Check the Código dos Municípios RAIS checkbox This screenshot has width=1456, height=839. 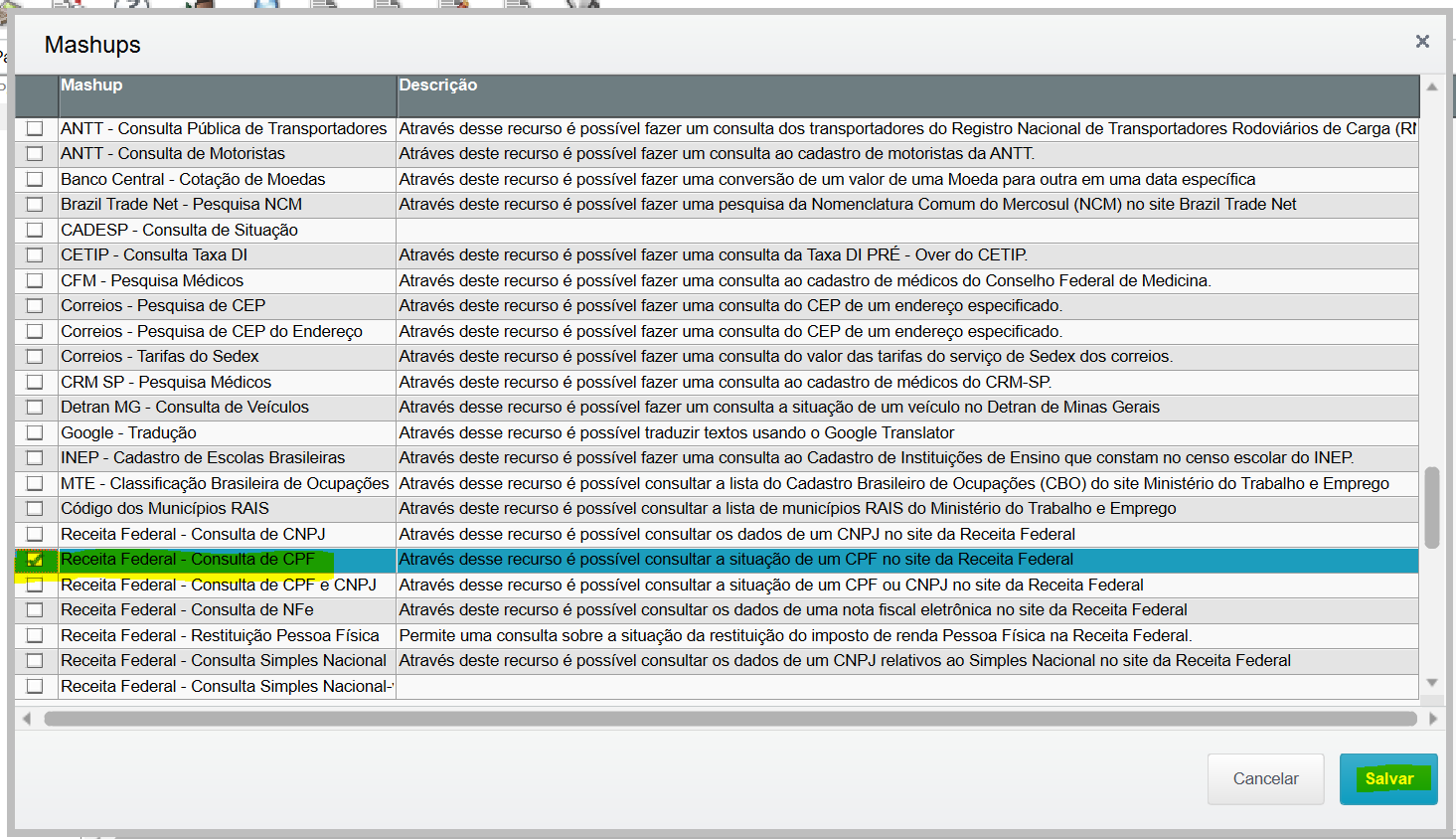[35, 509]
